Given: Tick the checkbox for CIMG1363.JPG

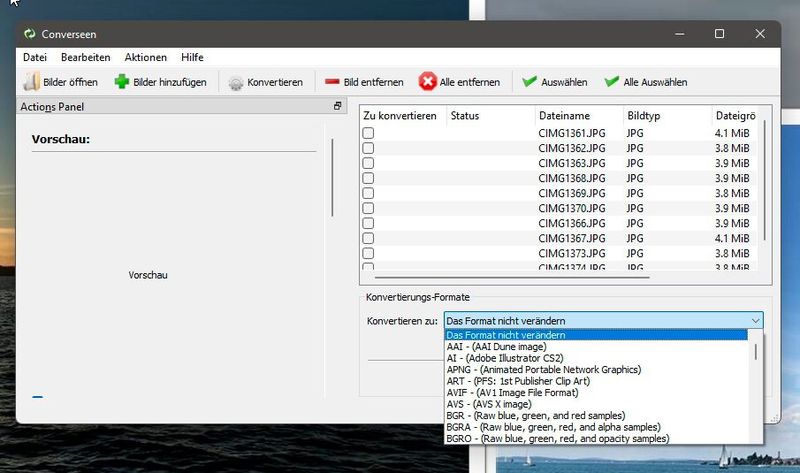Looking at the screenshot, I should click(368, 163).
